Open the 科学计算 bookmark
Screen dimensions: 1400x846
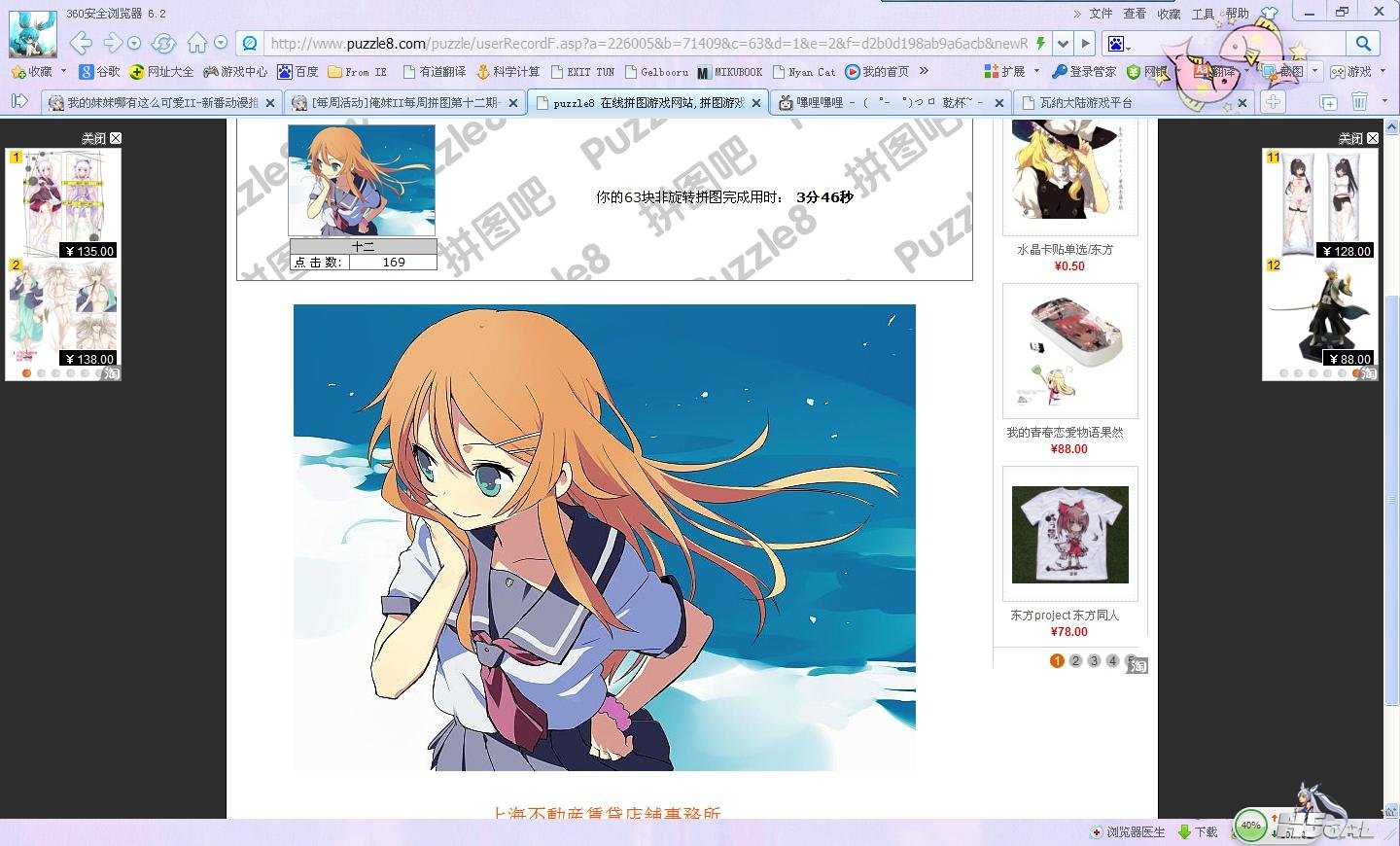coord(507,72)
